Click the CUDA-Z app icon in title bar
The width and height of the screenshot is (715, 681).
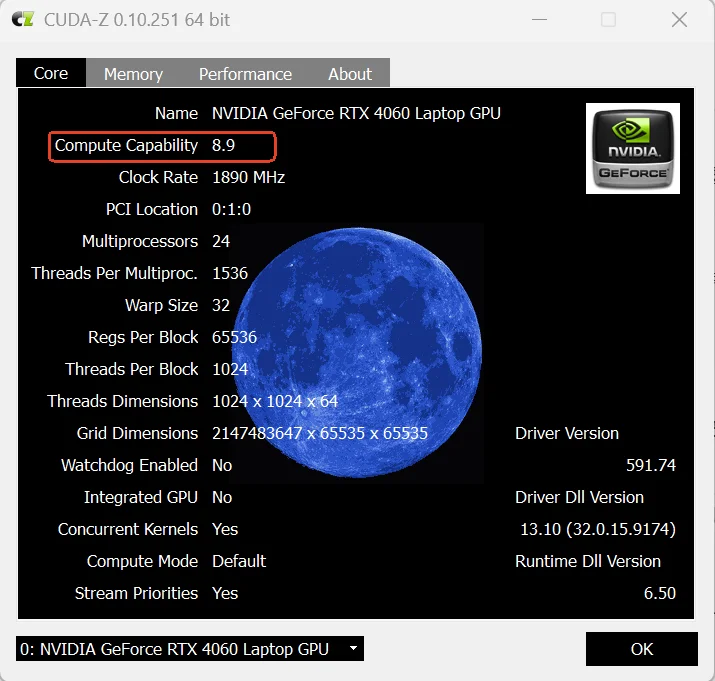coord(24,19)
